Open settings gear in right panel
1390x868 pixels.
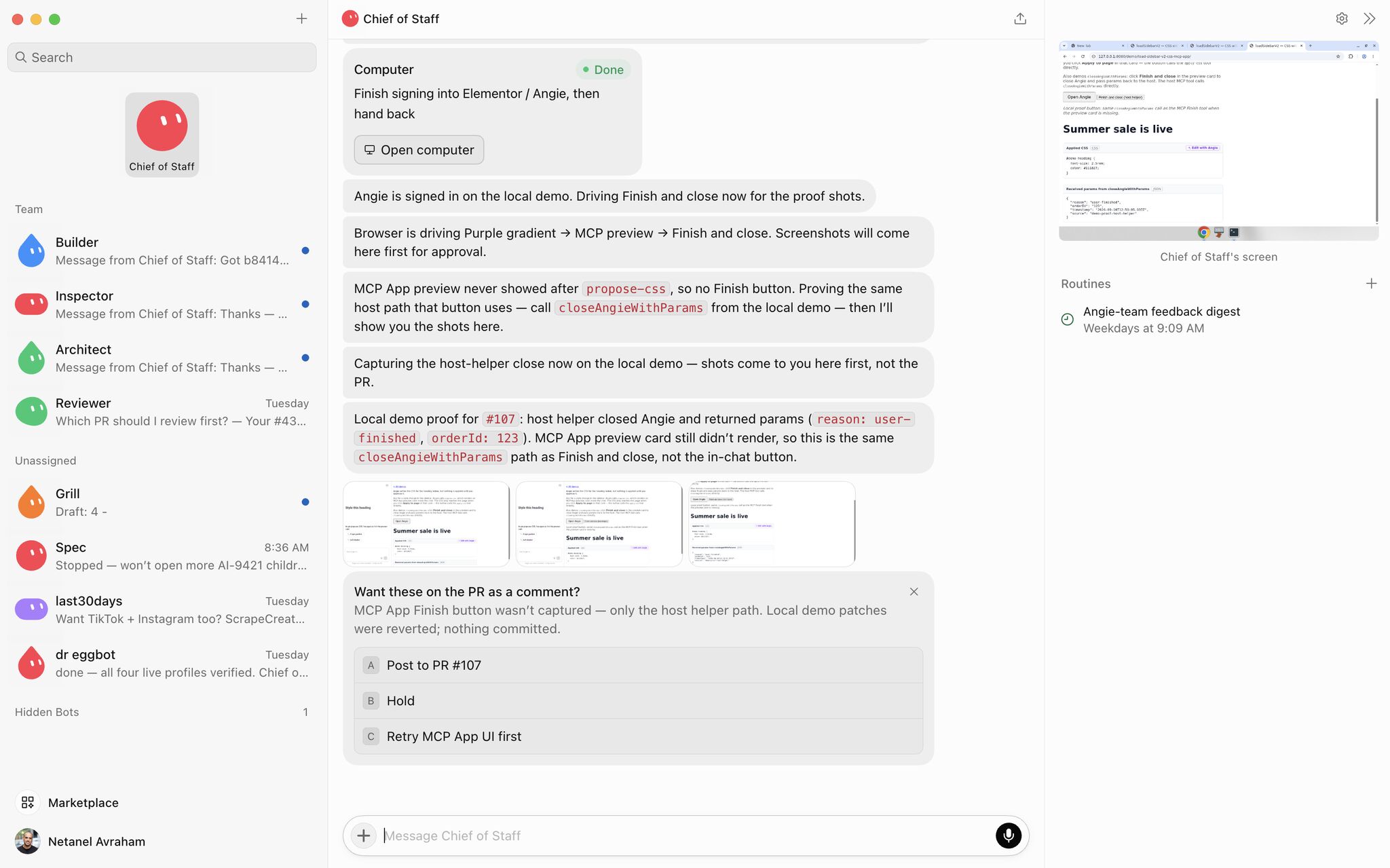pyautogui.click(x=1342, y=19)
